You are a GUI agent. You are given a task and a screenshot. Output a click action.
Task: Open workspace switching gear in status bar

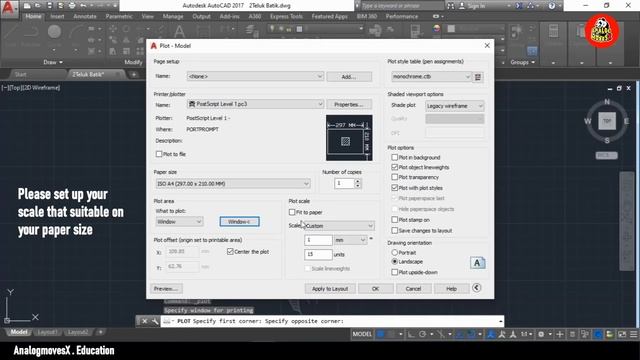point(541,334)
